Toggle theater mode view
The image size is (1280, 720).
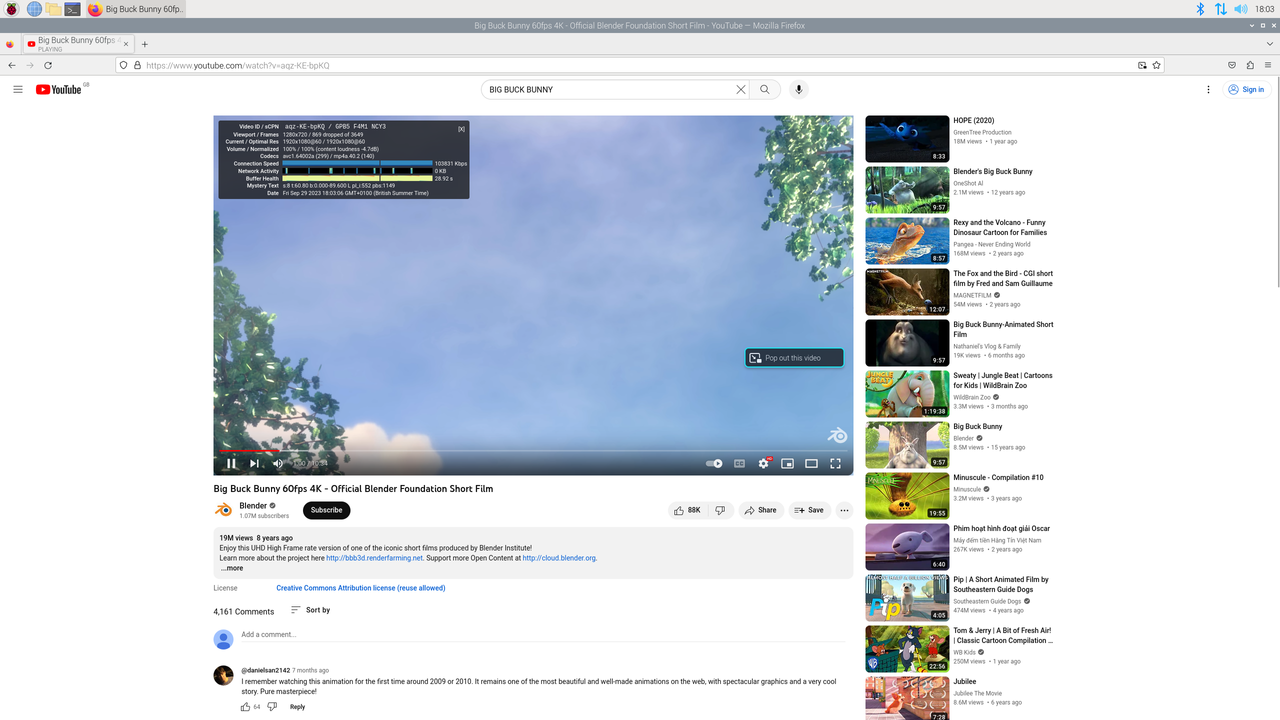click(x=812, y=463)
